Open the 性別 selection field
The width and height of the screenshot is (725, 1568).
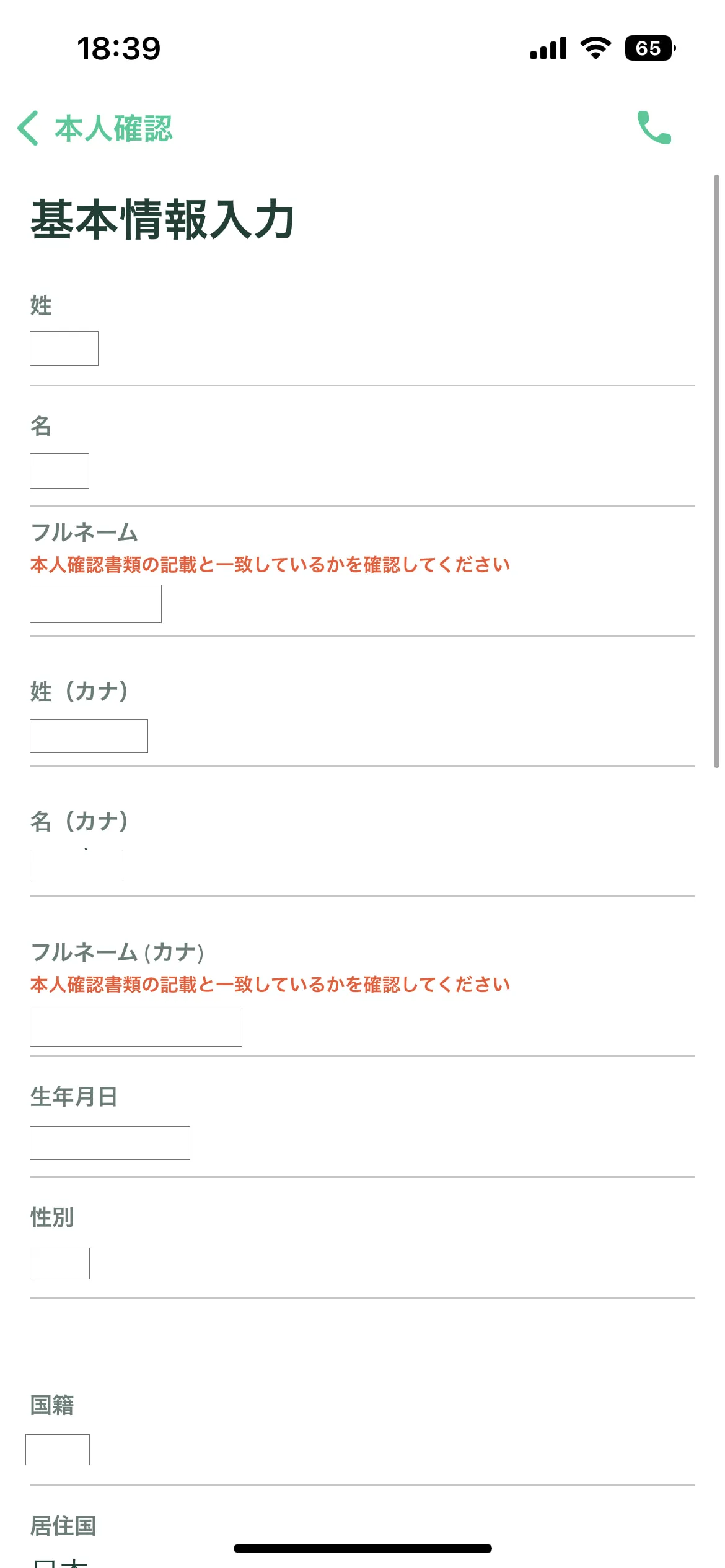pyautogui.click(x=59, y=1262)
